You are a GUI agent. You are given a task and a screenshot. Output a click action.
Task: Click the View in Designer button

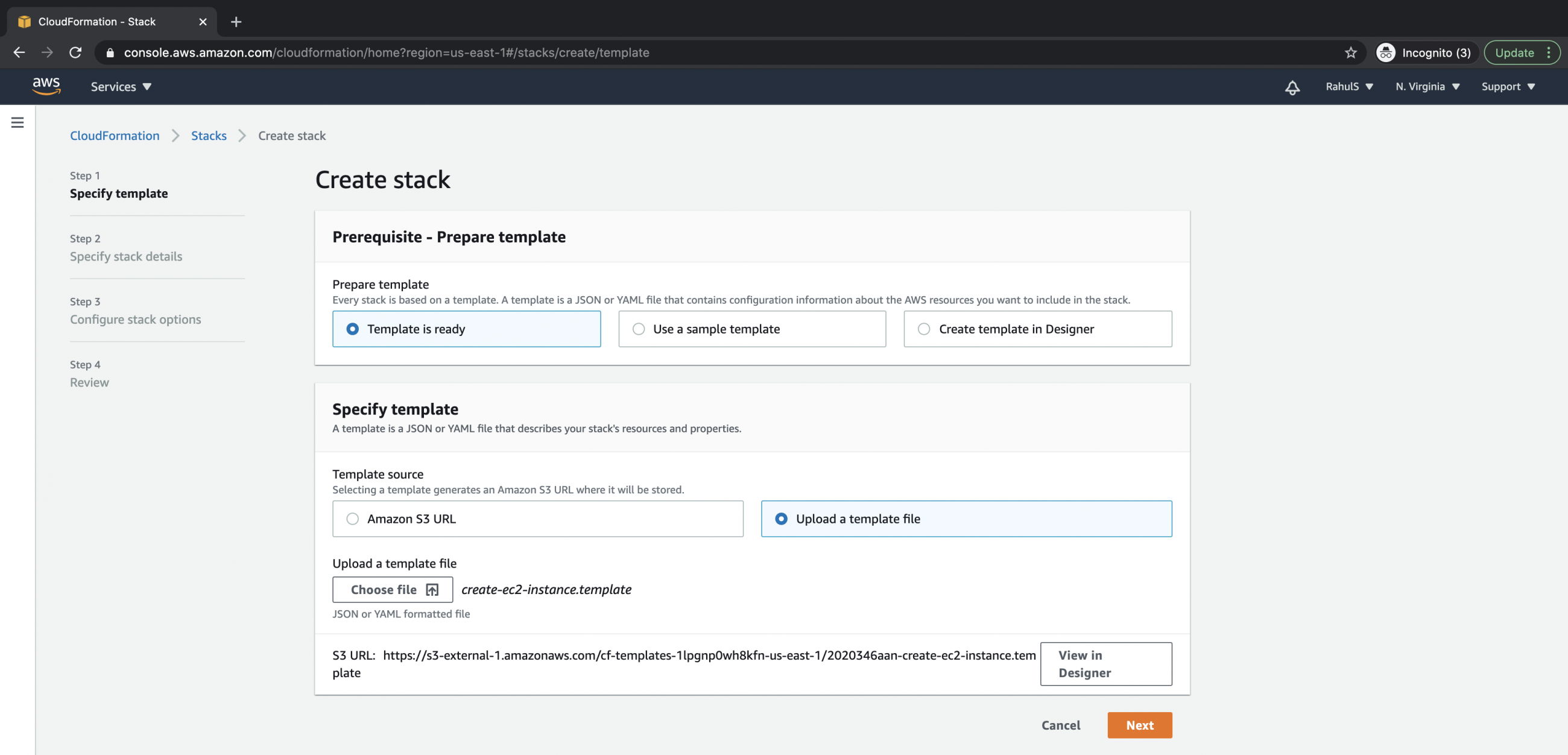point(1106,664)
